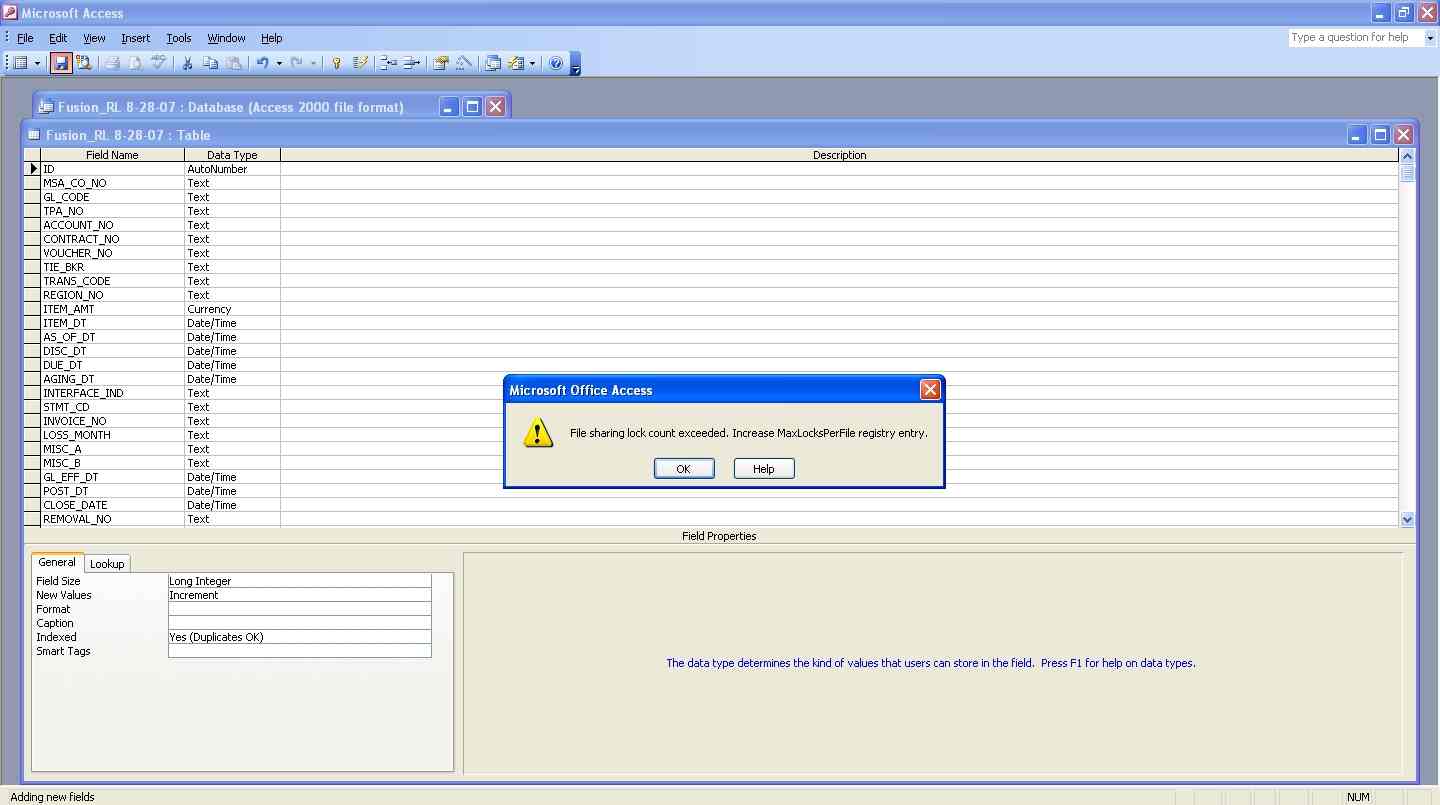Click the Build wand icon
The image size is (1440, 805).
[463, 63]
